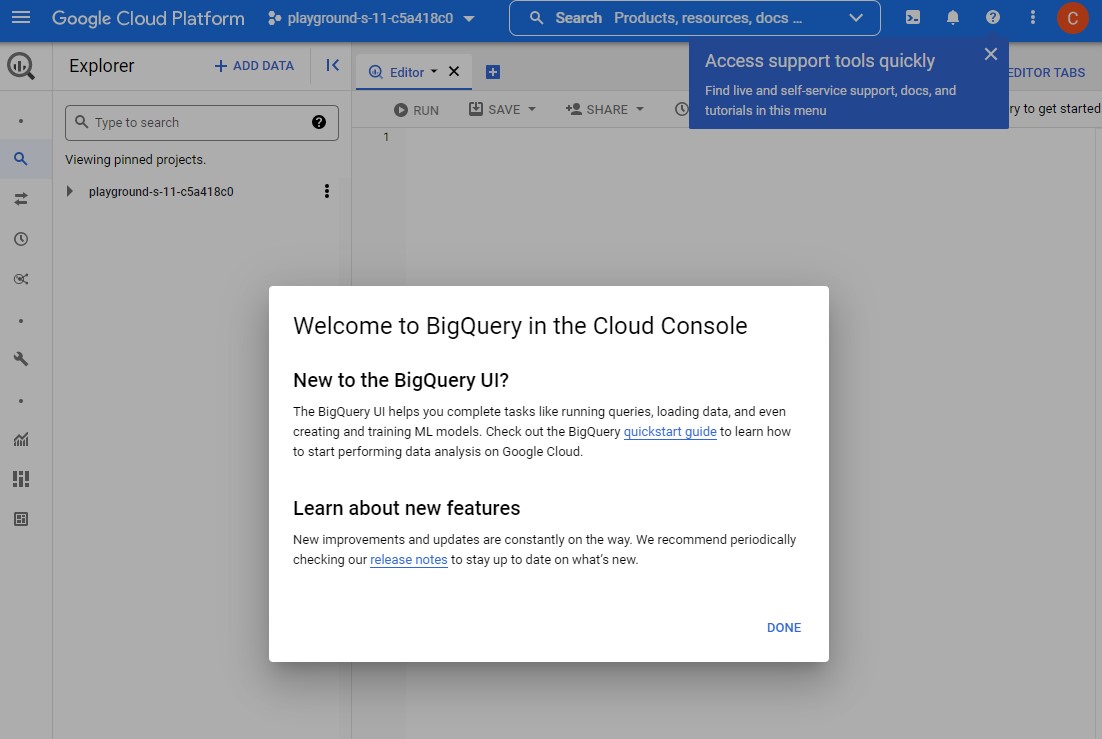Click ADD DATA in Explorer
The width and height of the screenshot is (1102, 739).
click(x=254, y=65)
